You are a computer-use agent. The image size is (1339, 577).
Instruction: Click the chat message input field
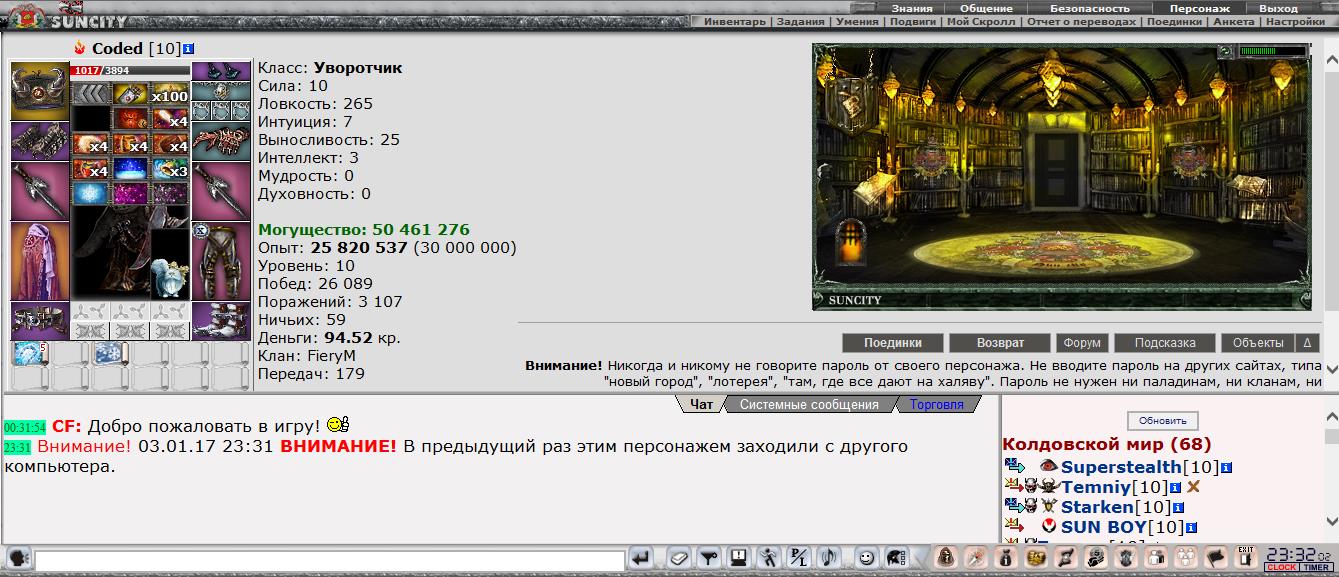[329, 559]
